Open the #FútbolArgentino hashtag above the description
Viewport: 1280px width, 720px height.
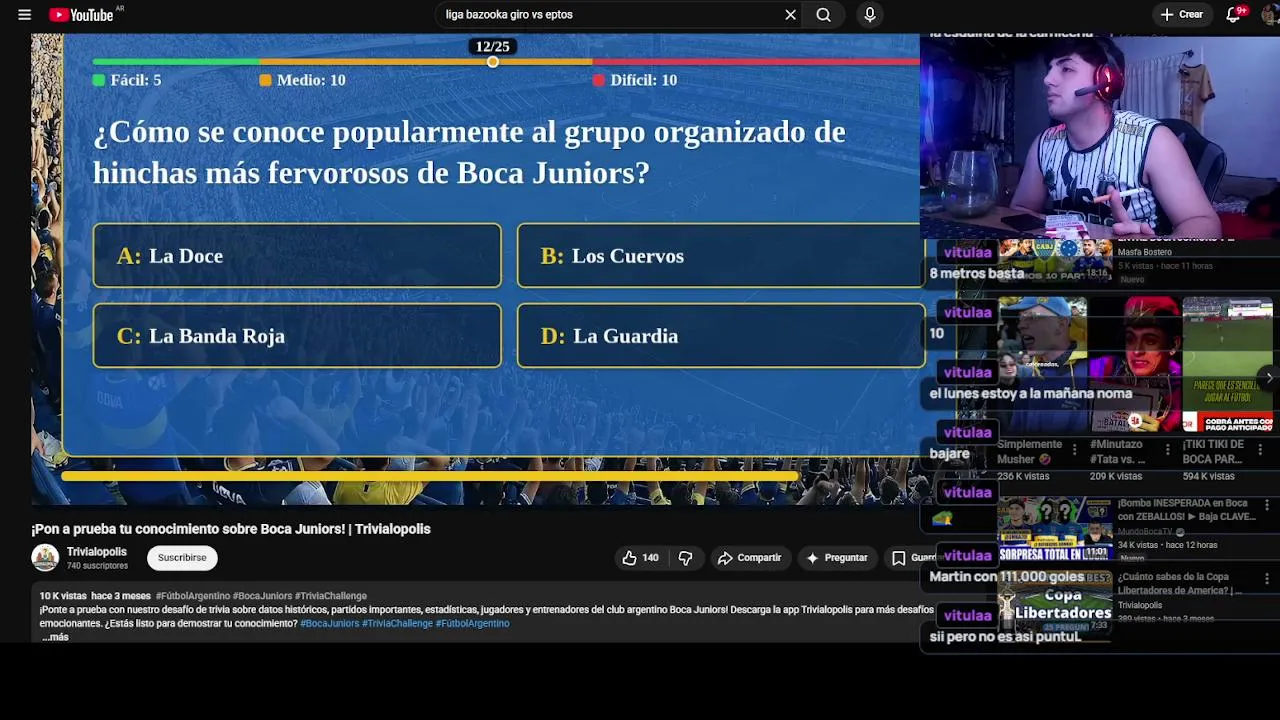192,596
